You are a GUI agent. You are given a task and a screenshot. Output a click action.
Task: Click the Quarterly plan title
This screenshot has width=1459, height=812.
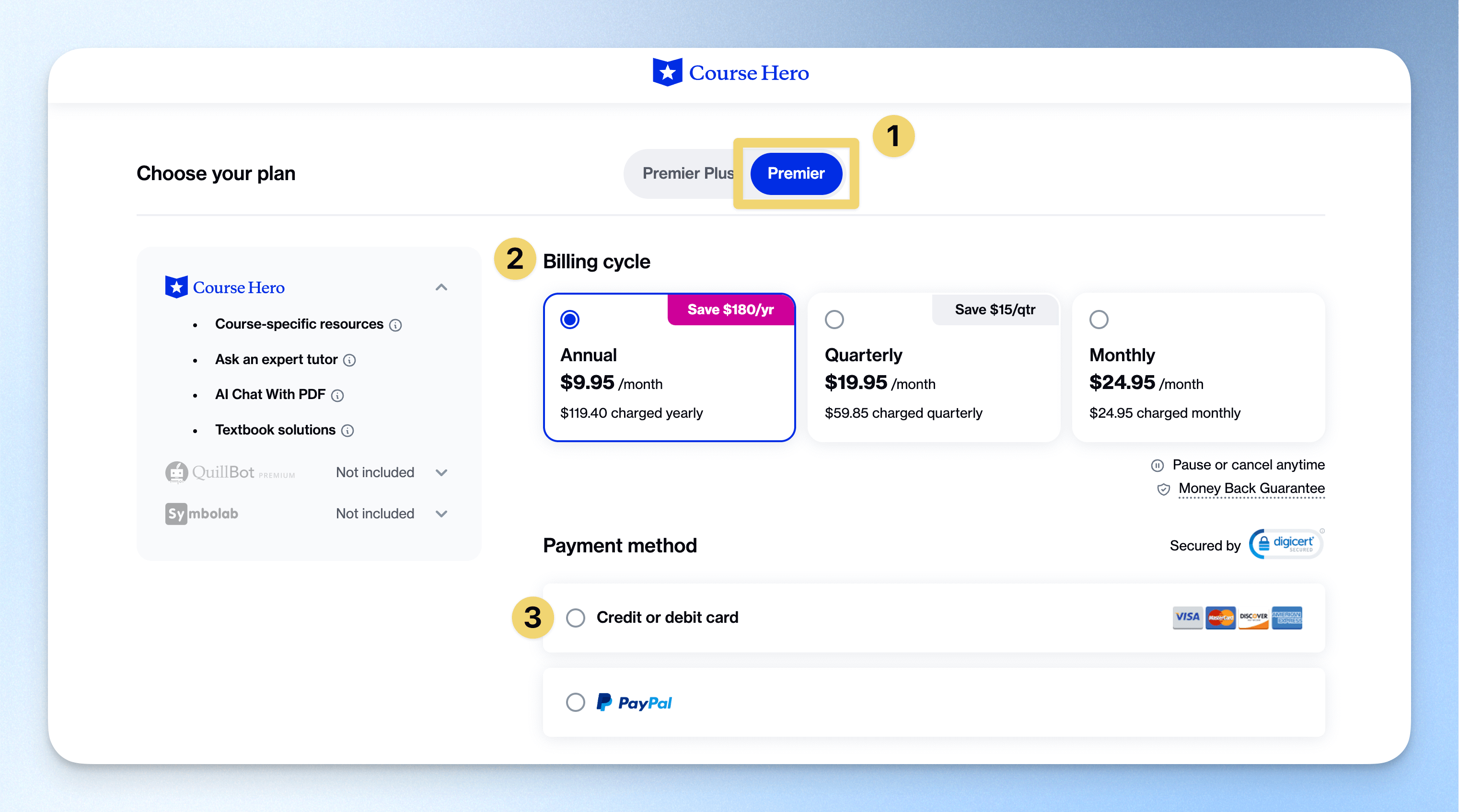(x=863, y=355)
